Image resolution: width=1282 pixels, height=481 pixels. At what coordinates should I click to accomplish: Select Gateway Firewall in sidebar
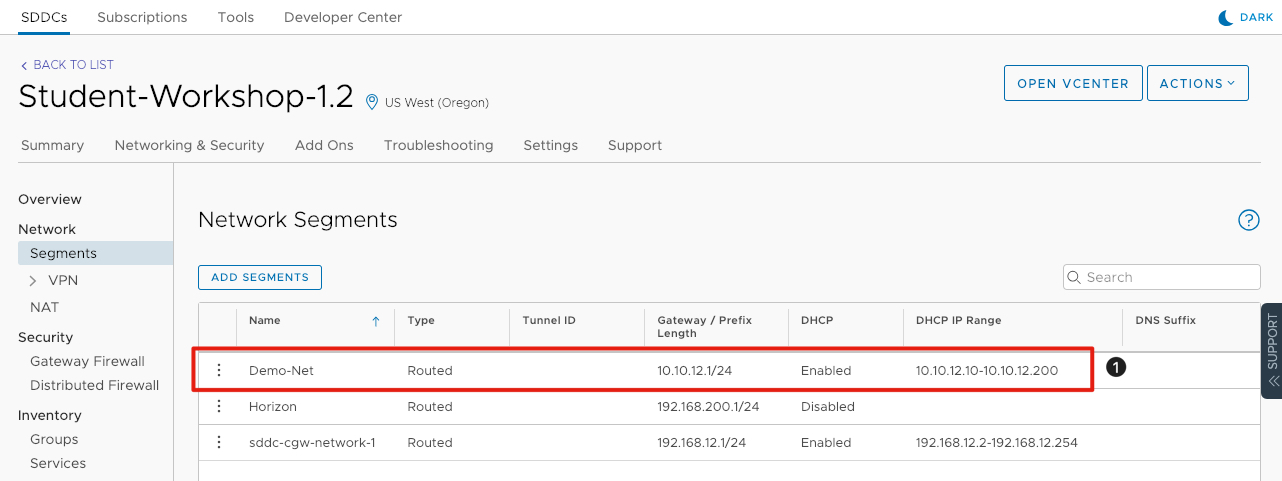point(87,361)
